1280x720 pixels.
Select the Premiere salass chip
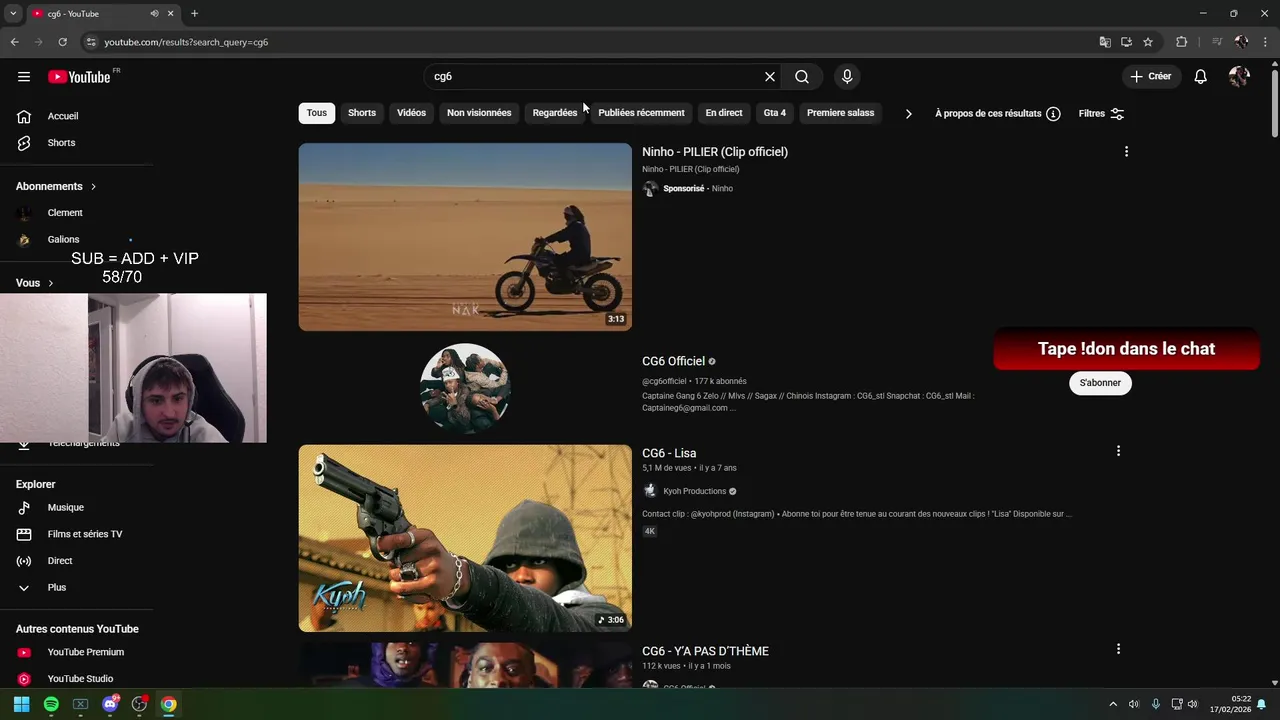pos(840,113)
